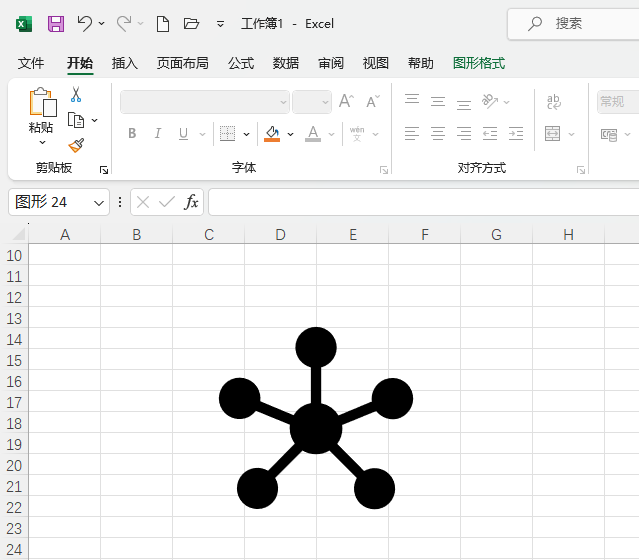Image resolution: width=639 pixels, height=560 pixels.
Task: Select the black network hub graphic
Action: coord(316,418)
